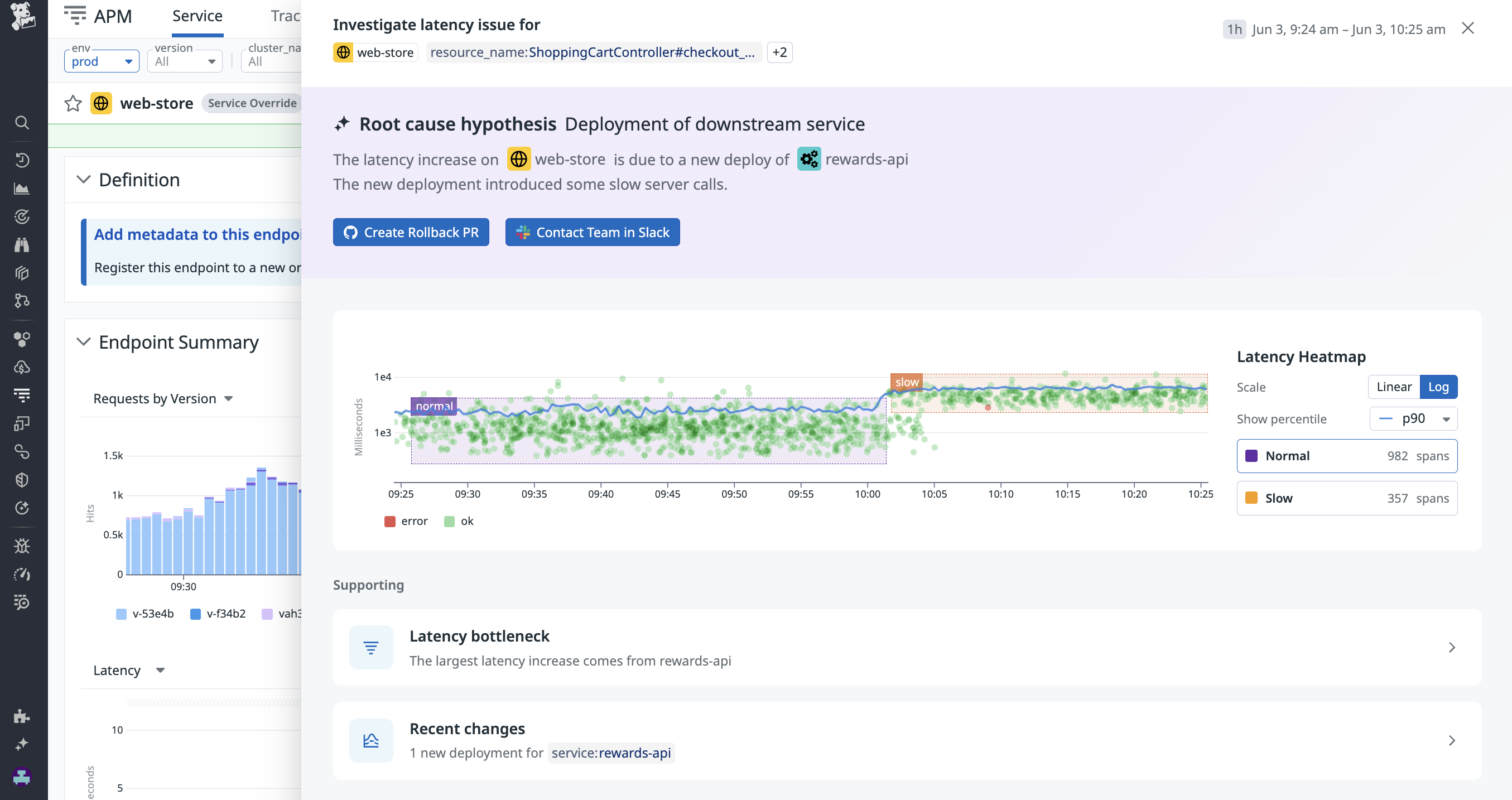This screenshot has height=800, width=1512.
Task: Click the +2 additional filters badge
Action: click(779, 52)
